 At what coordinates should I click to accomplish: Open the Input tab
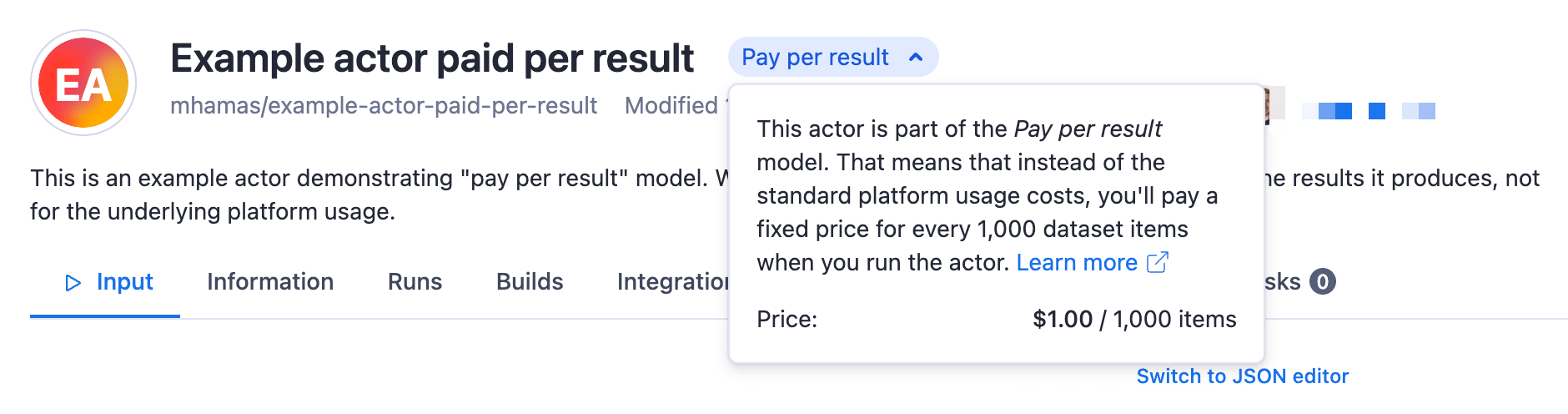pos(124,282)
